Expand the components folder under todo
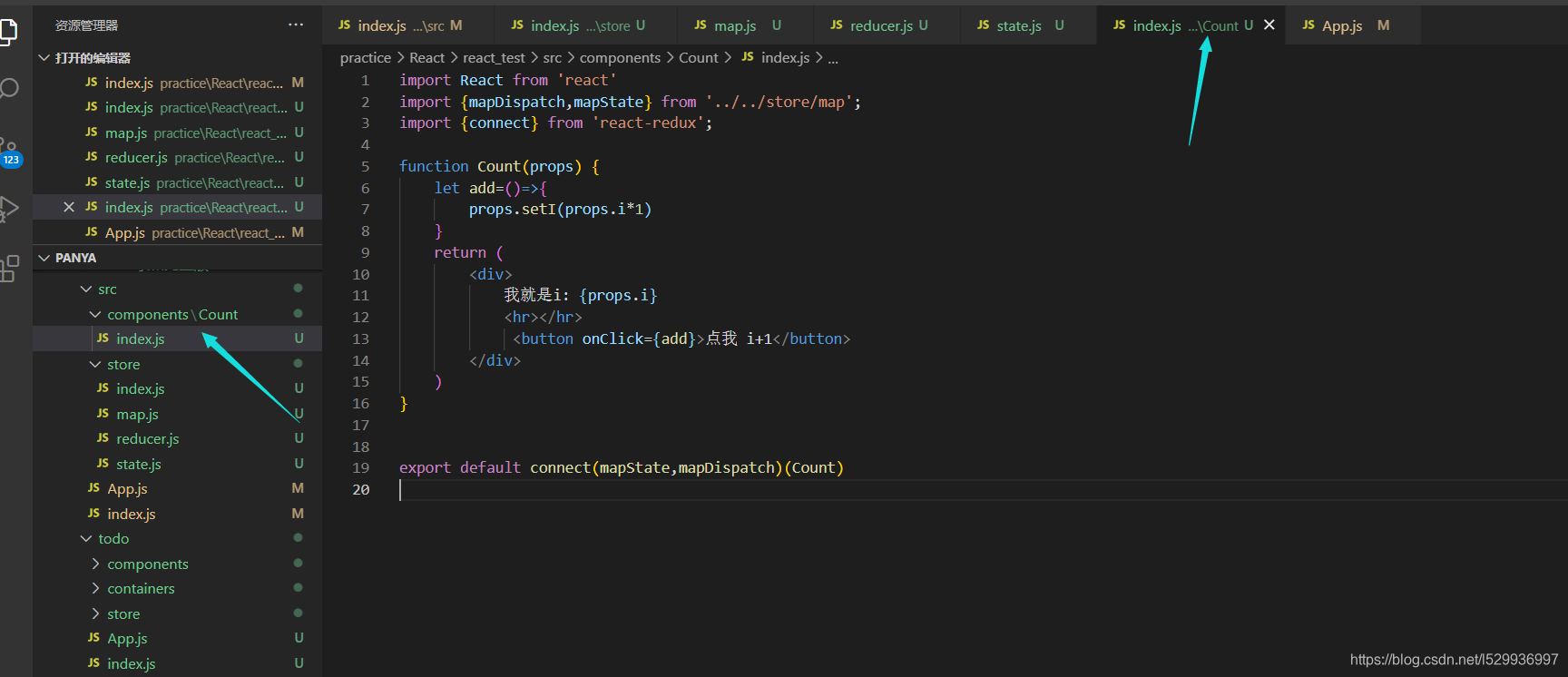The image size is (1568, 677). click(95, 564)
